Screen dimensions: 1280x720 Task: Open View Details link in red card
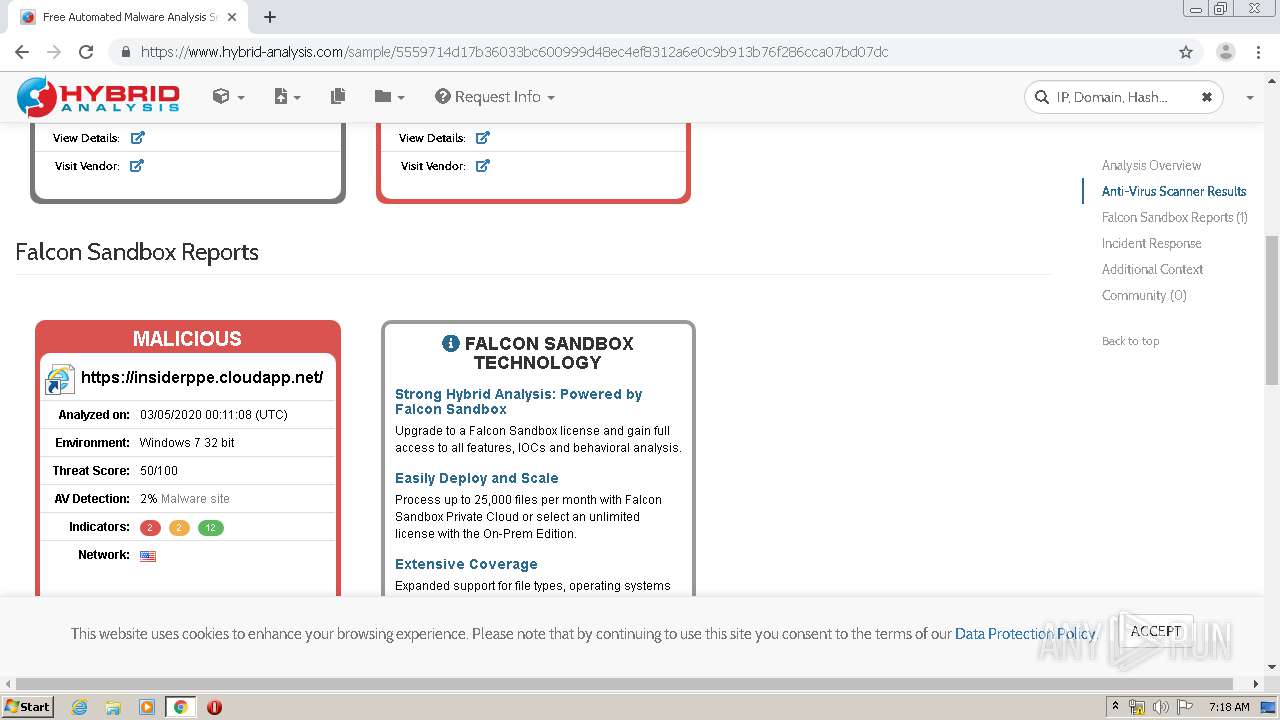(483, 137)
